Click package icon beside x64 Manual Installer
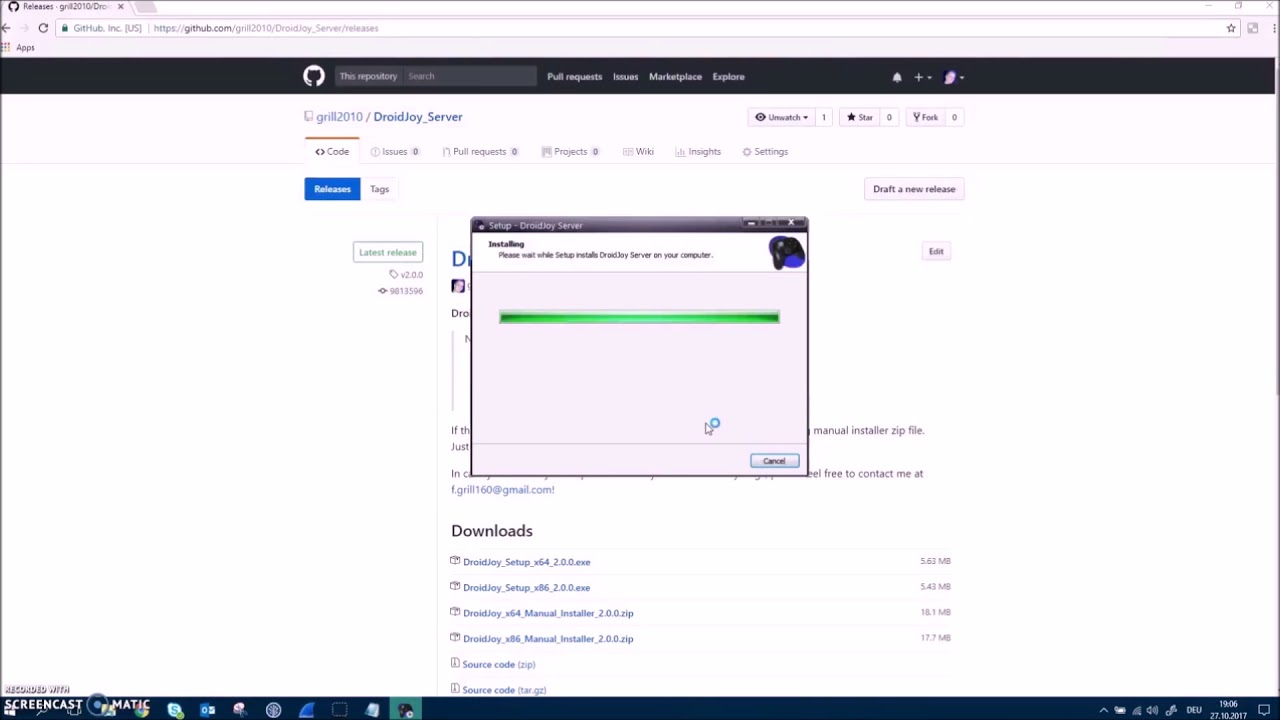1280x720 pixels. tap(455, 612)
